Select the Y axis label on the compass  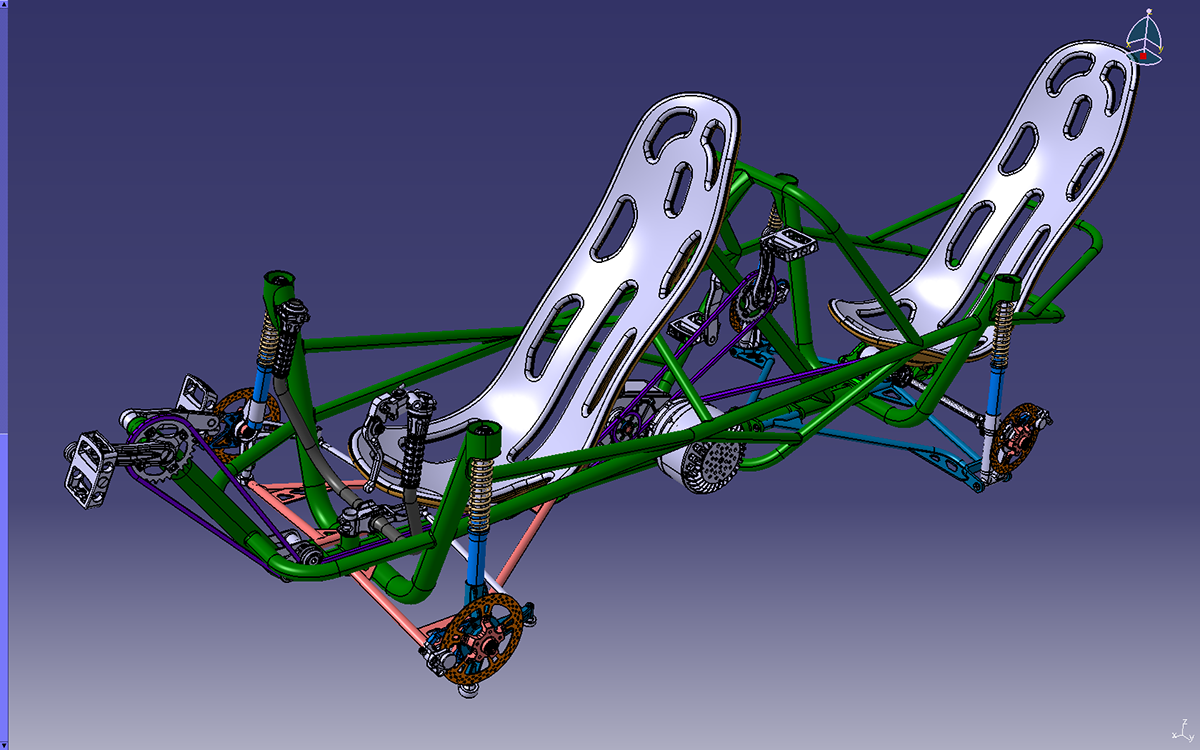coord(1160,49)
